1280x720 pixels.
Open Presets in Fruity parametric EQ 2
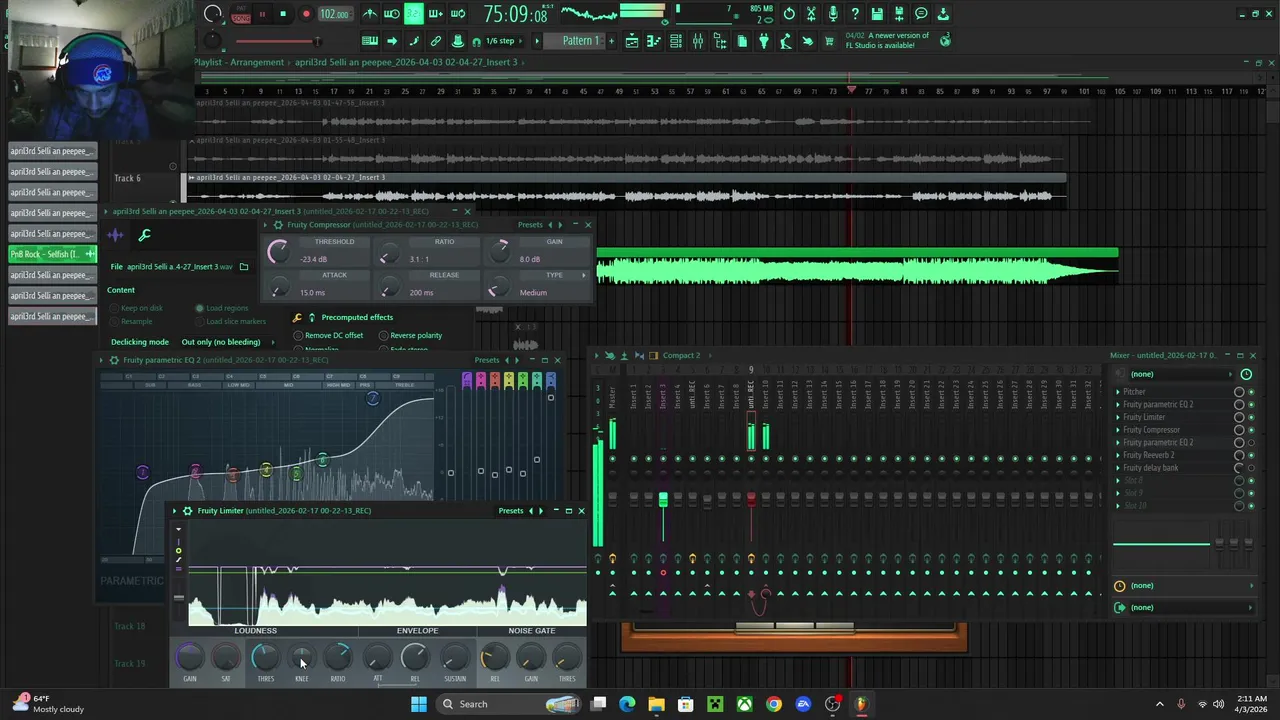coord(487,360)
